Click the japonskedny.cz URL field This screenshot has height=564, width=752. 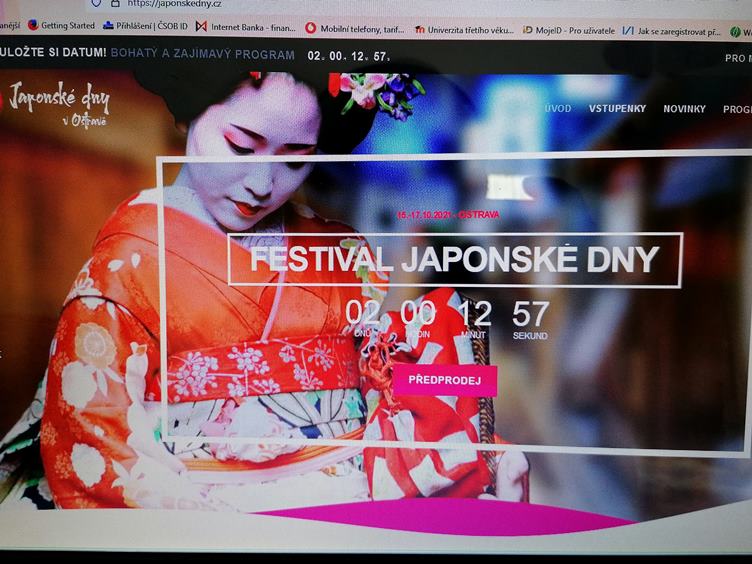click(x=174, y=4)
